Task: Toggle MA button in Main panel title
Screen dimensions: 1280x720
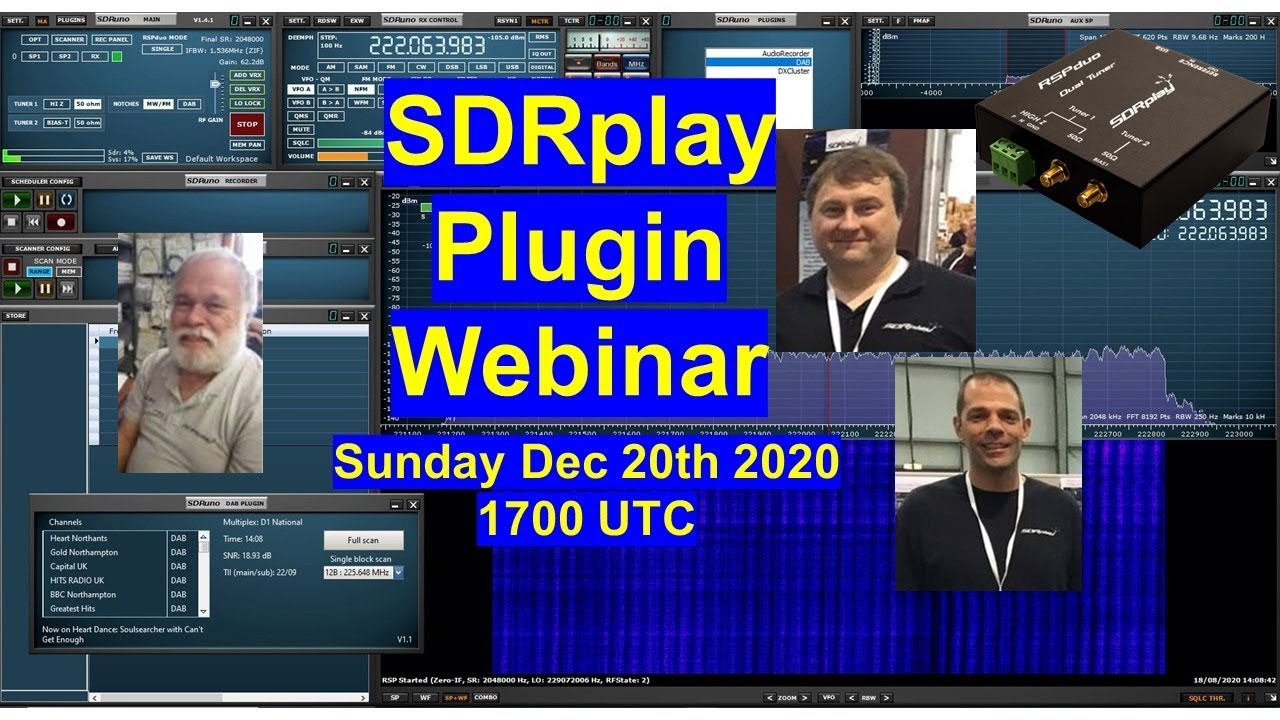Action: [x=42, y=20]
